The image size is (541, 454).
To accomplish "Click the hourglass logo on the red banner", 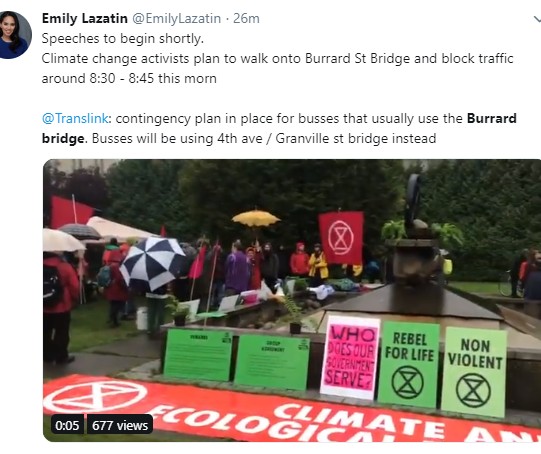I will pos(96,396).
